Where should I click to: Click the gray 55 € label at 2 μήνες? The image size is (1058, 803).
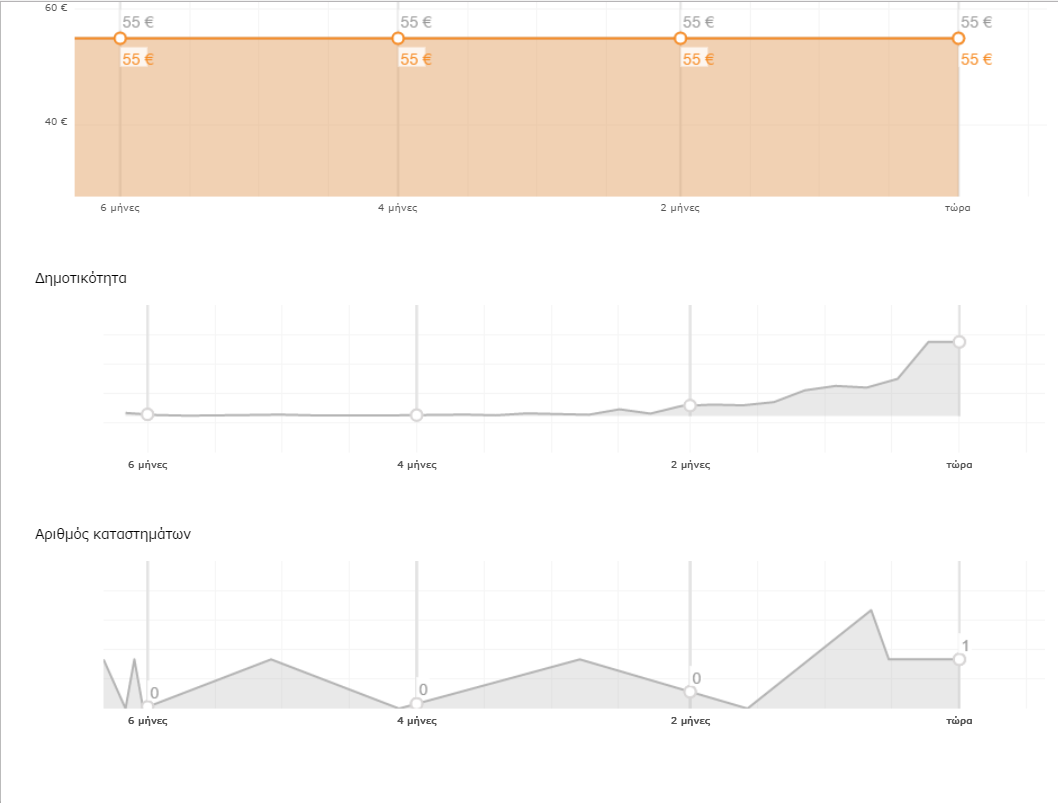(x=698, y=22)
